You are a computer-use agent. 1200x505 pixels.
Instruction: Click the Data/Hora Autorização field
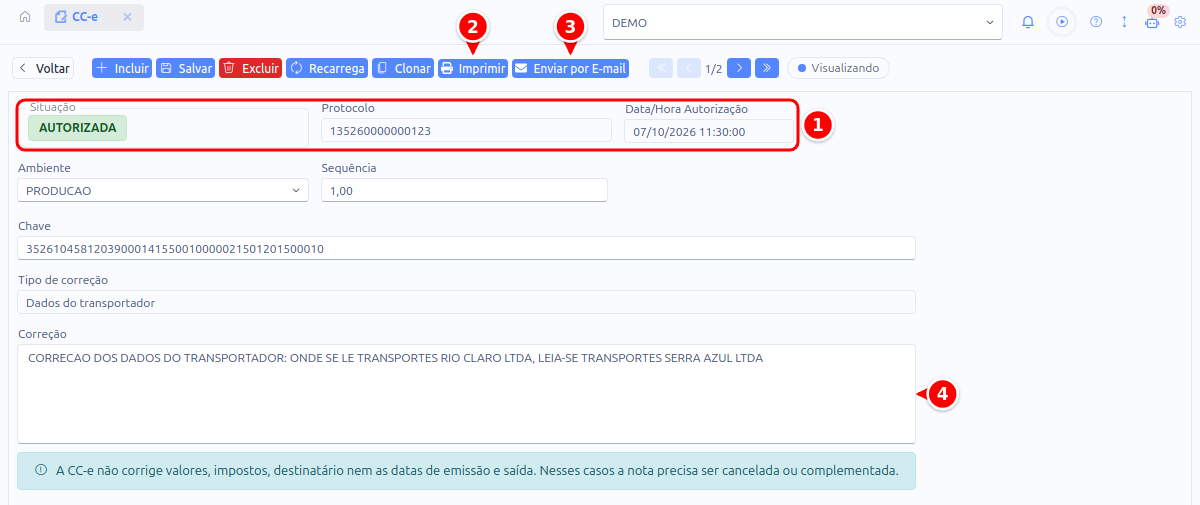(709, 131)
